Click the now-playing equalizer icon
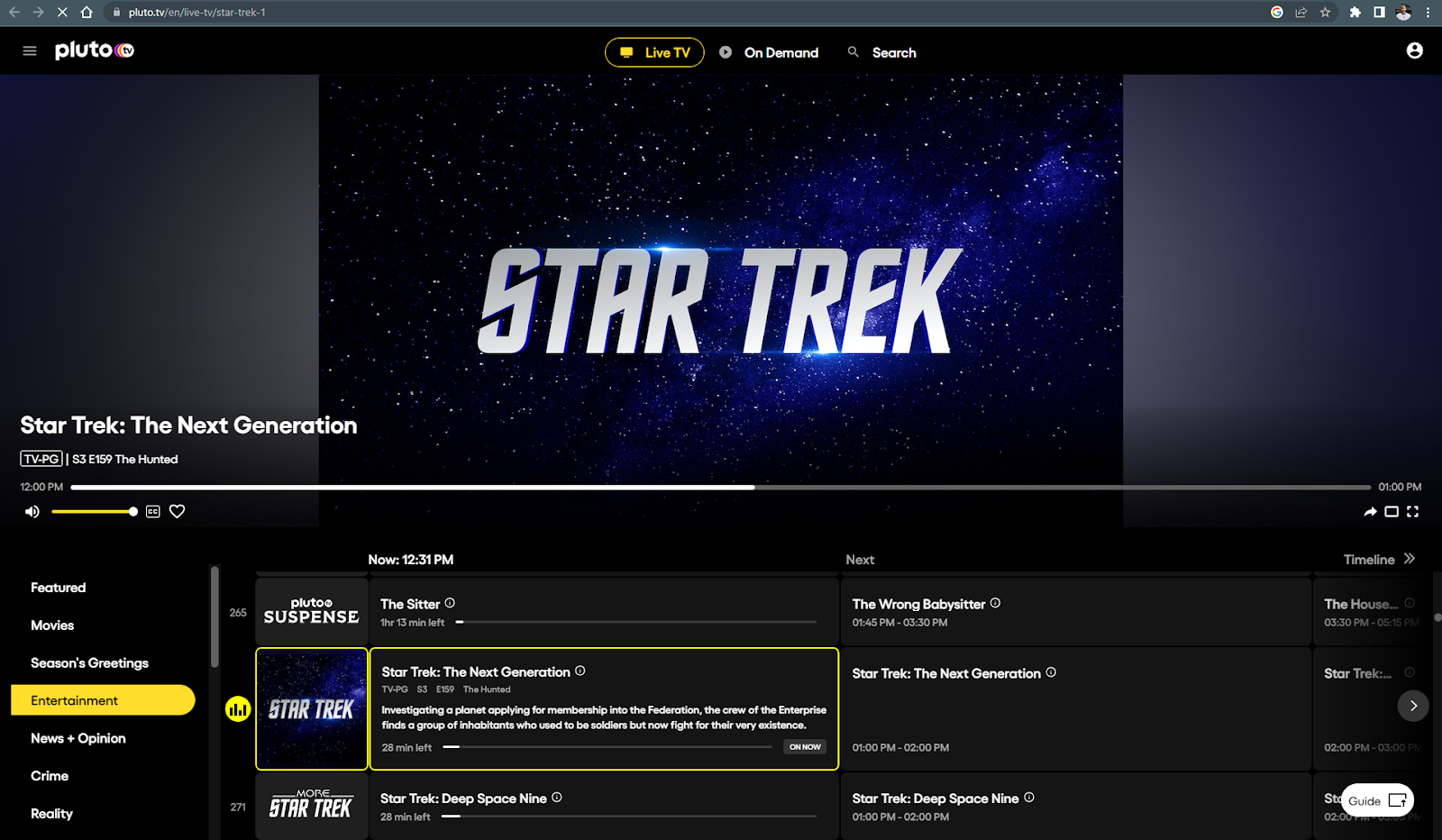The height and width of the screenshot is (840, 1442). pos(238,709)
